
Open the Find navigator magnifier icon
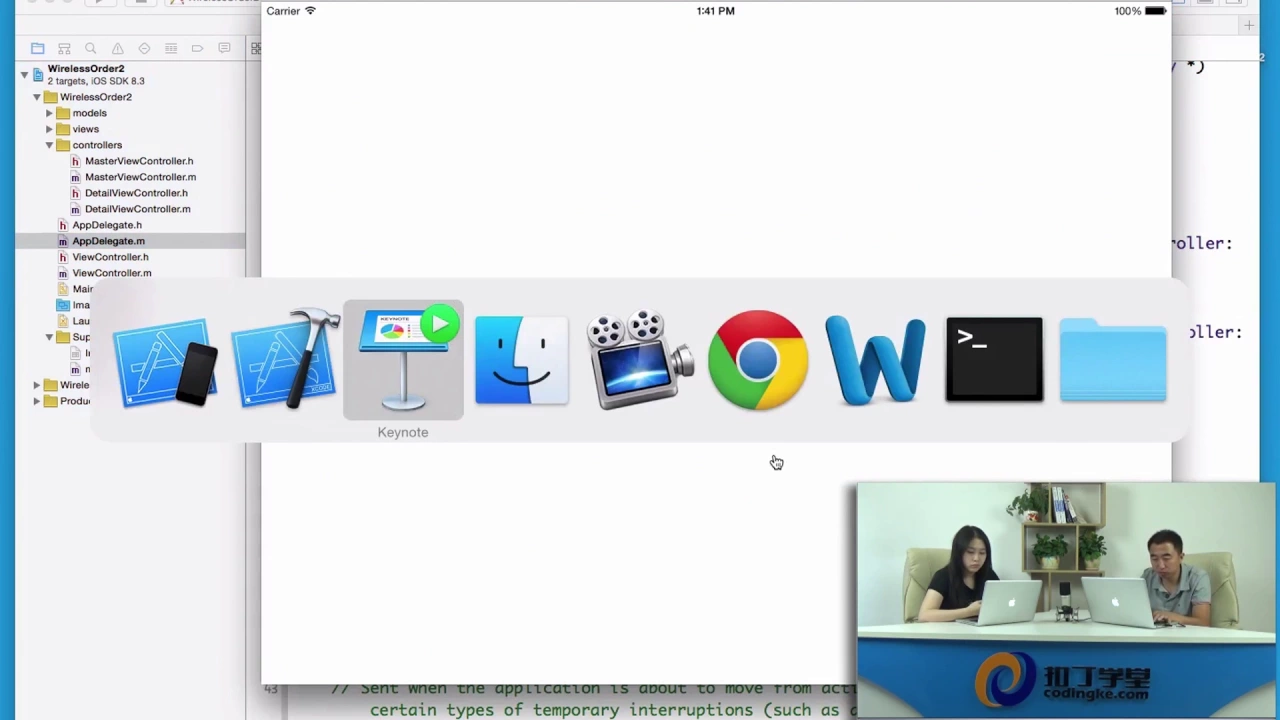tap(90, 48)
